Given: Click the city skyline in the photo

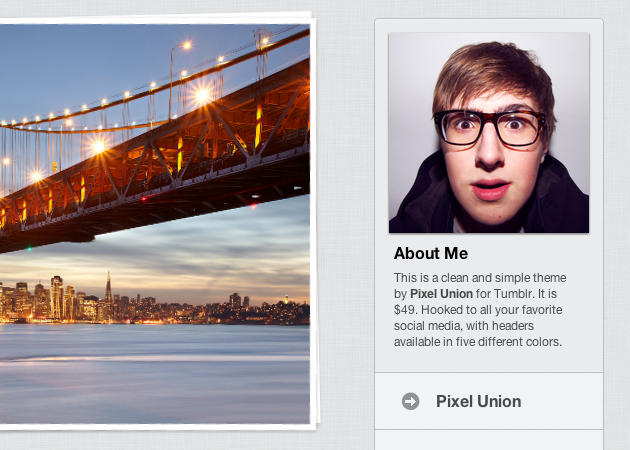Looking at the screenshot, I should 155,301.
